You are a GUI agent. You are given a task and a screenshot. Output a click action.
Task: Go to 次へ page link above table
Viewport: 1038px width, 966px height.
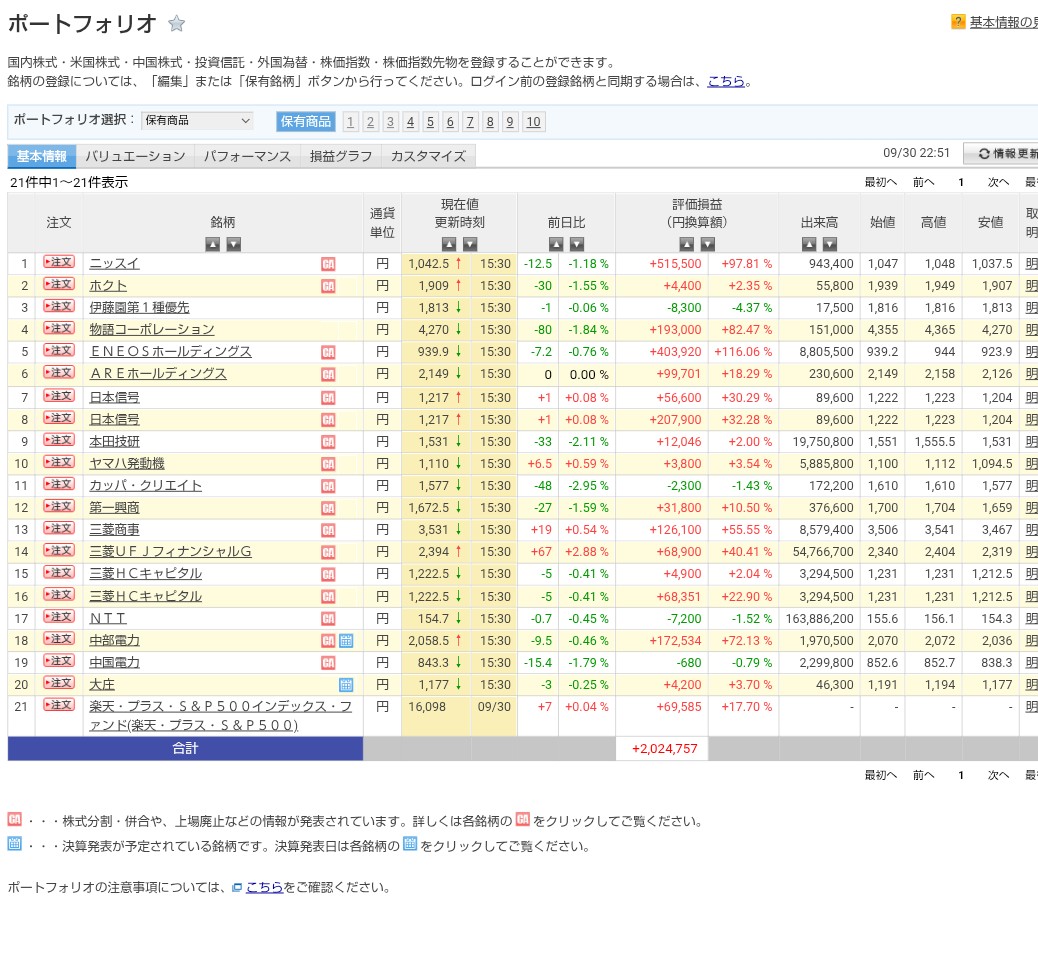click(x=998, y=182)
